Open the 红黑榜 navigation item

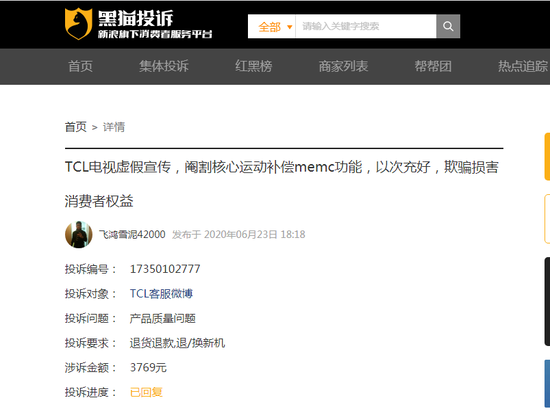(x=254, y=66)
